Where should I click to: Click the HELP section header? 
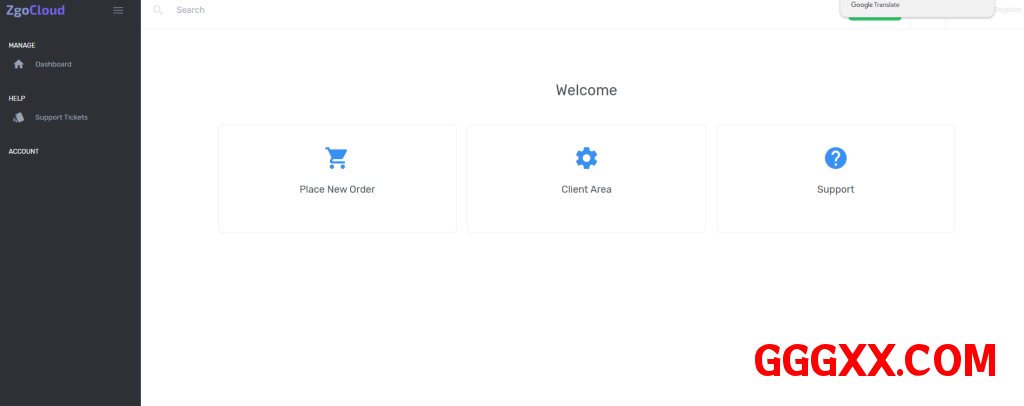click(17, 98)
